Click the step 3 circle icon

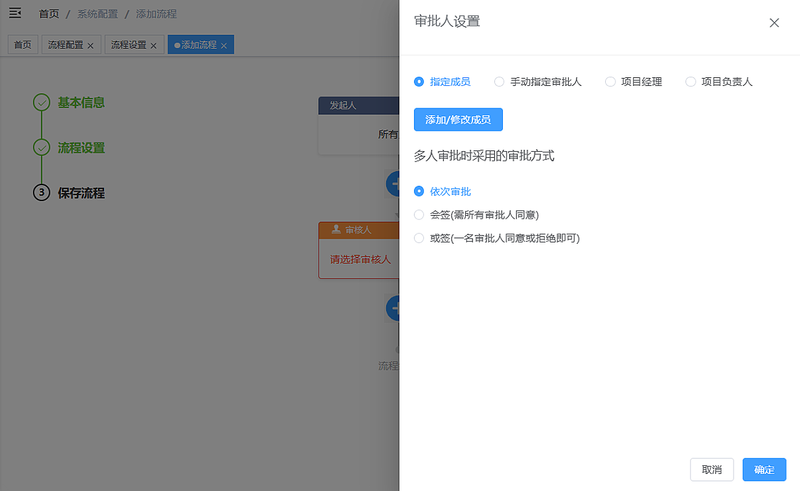point(41,192)
